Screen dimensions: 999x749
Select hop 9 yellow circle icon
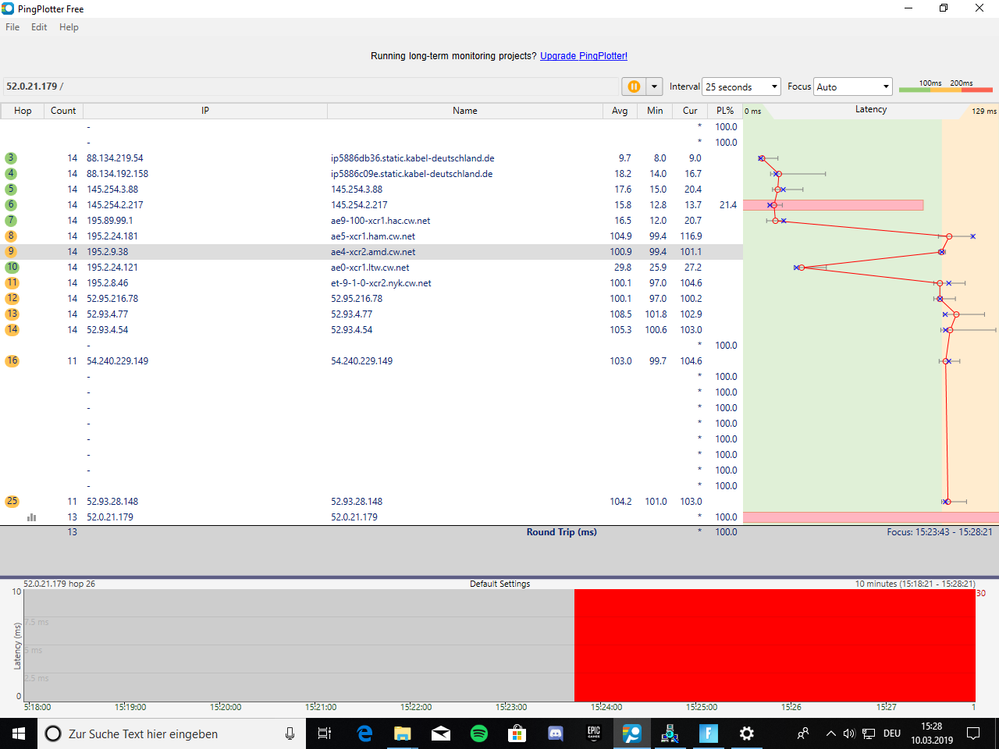pyautogui.click(x=11, y=252)
